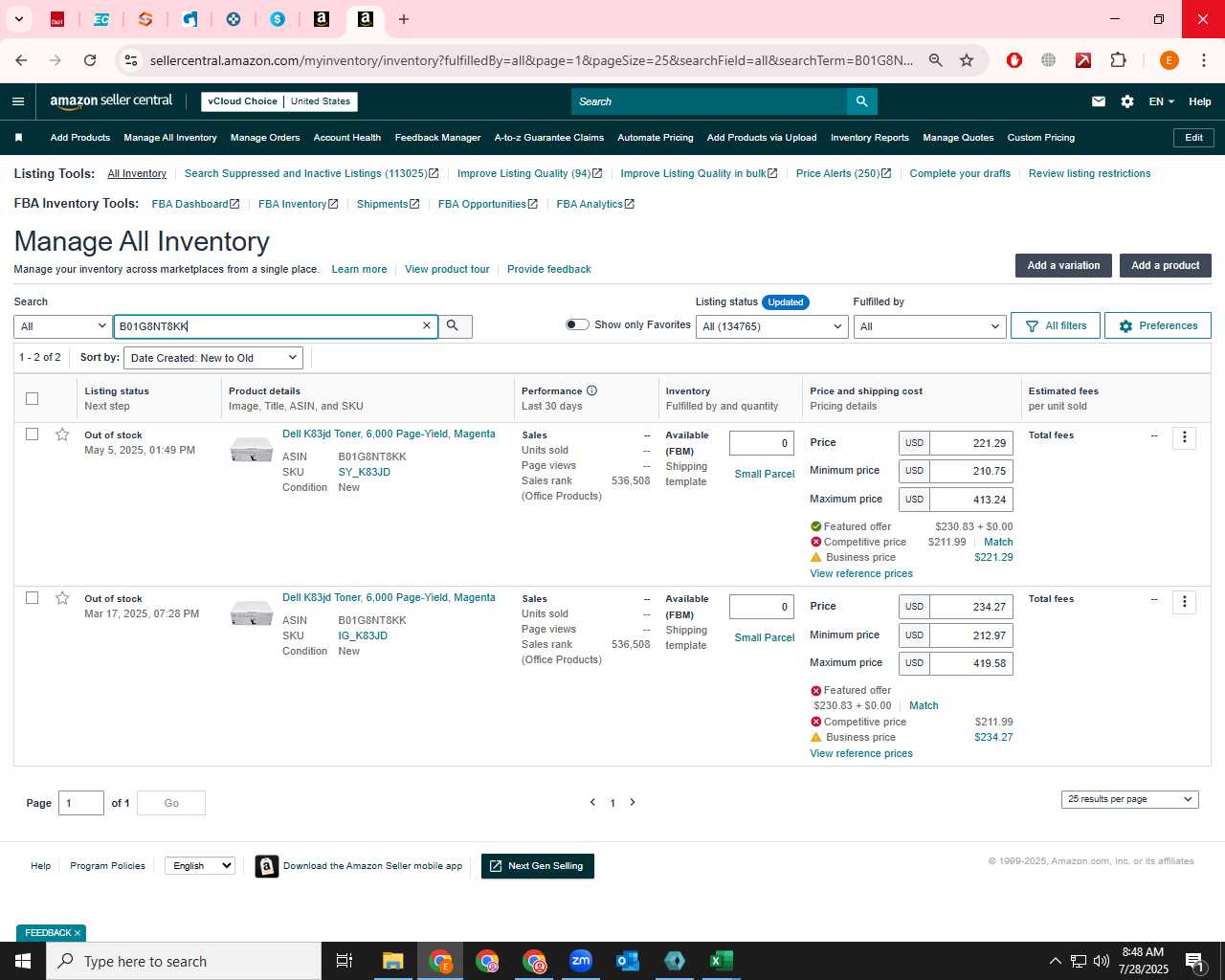Click View reference prices for SY_K83JD
Image resolution: width=1225 pixels, height=980 pixels.
(861, 573)
